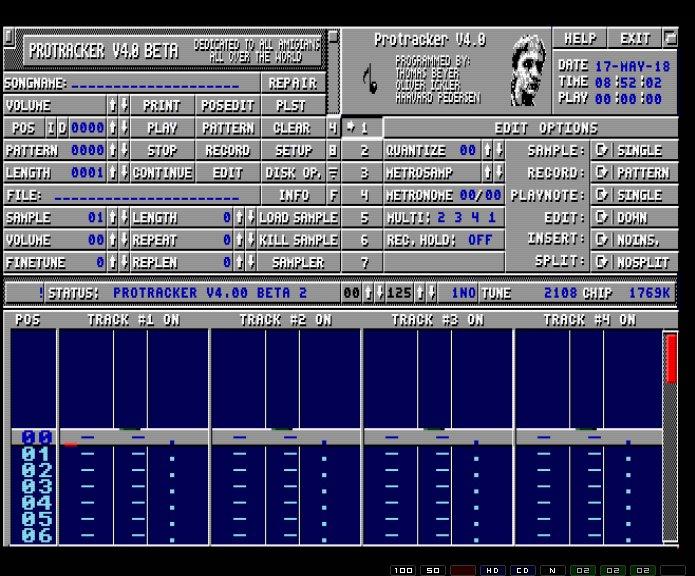The height and width of the screenshot is (576, 695).
Task: Mute TRACK #3 ON header
Action: click(x=438, y=320)
